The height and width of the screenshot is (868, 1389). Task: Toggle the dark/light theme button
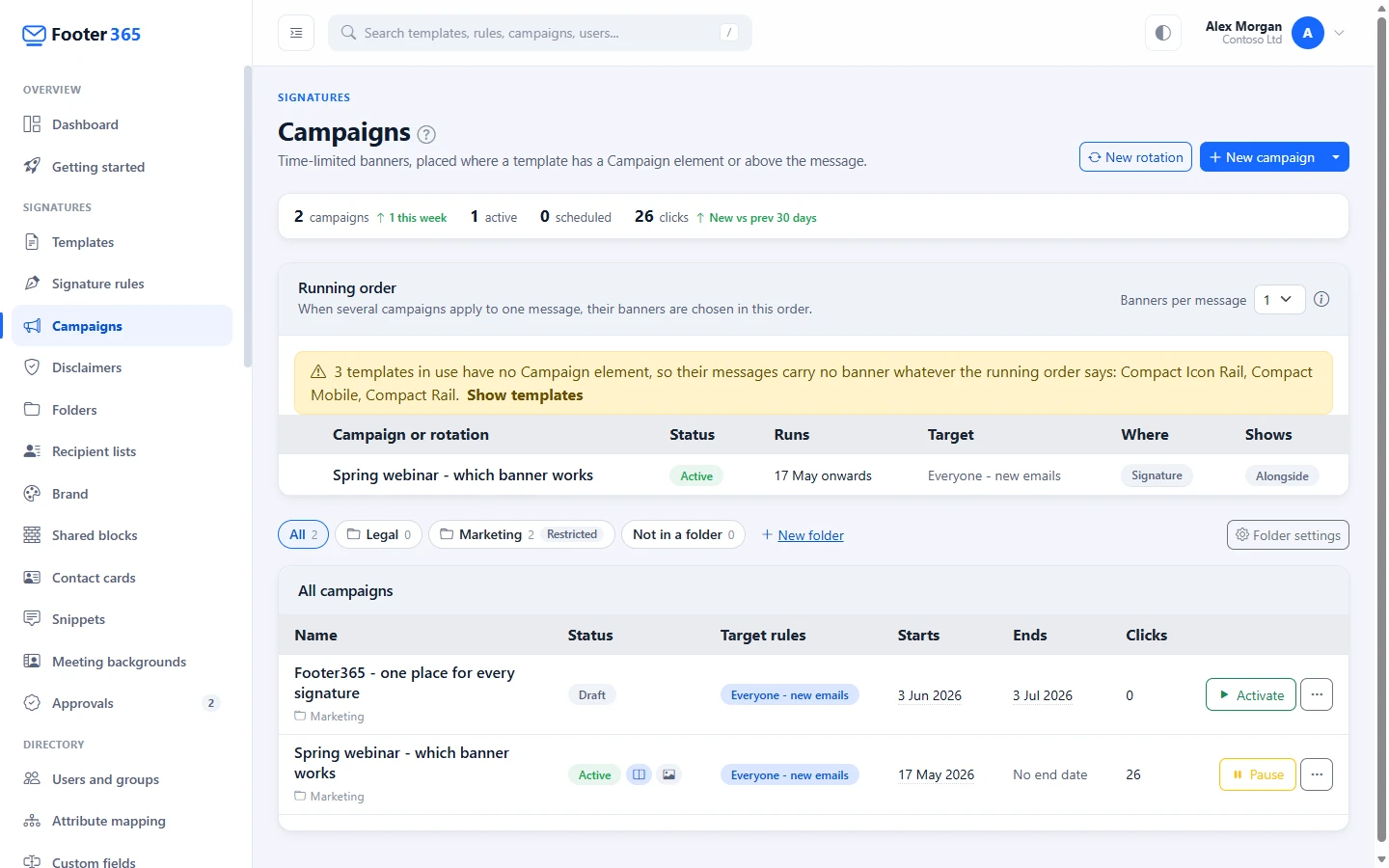(x=1163, y=33)
